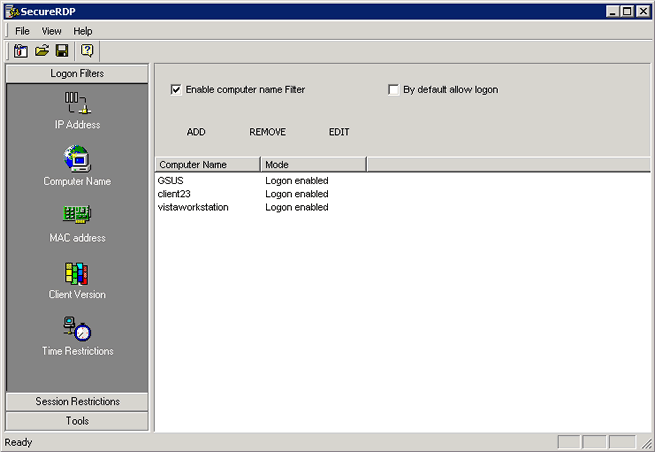Click the Open folder toolbar icon

tap(42, 51)
